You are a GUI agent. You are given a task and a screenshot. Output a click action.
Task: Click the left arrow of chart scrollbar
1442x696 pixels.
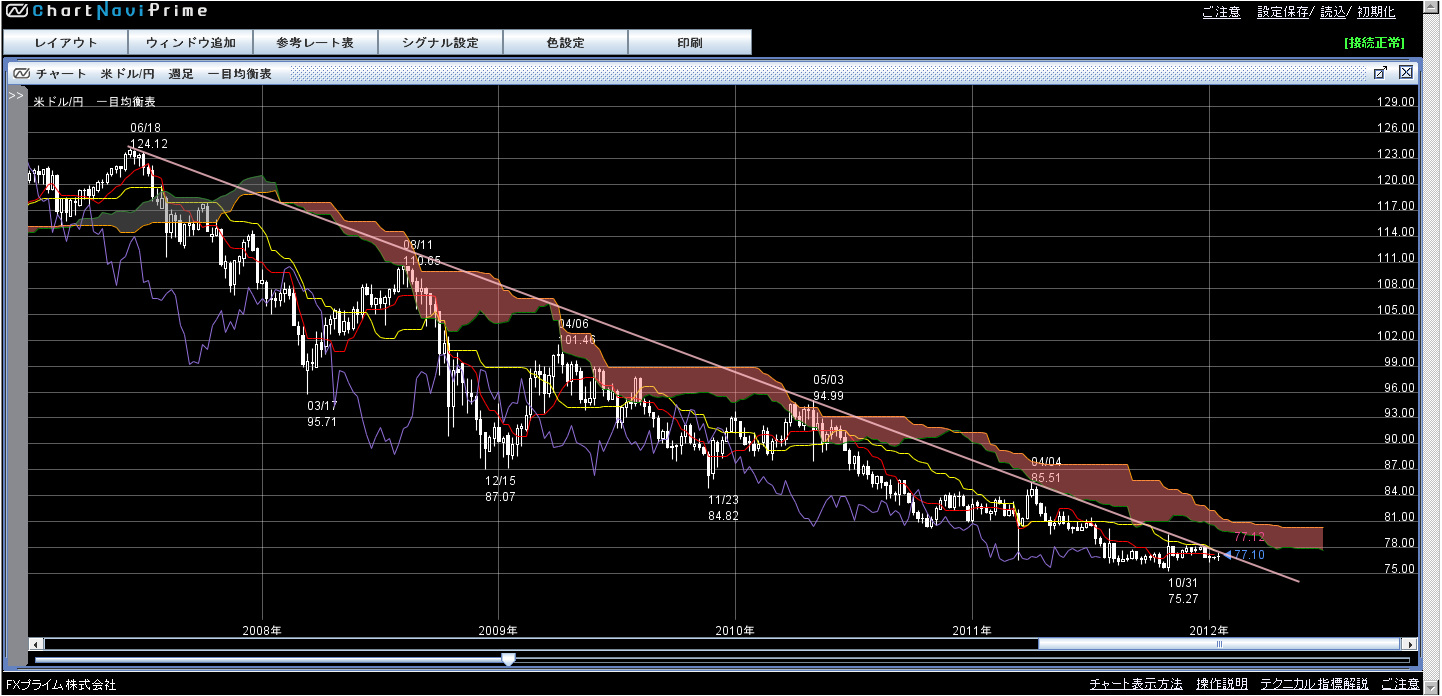(x=36, y=644)
